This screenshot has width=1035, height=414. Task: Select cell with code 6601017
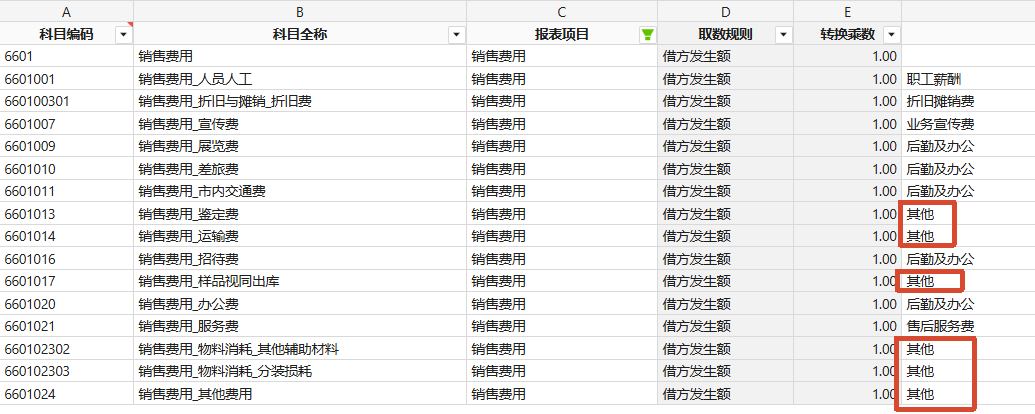tap(67, 281)
